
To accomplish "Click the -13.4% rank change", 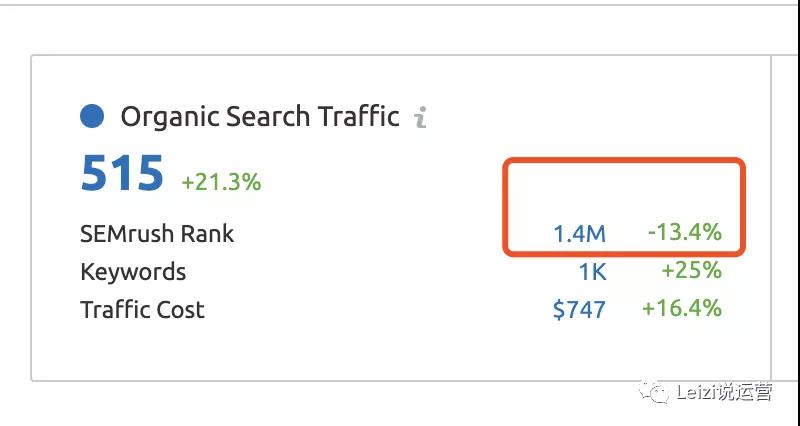I will (685, 233).
